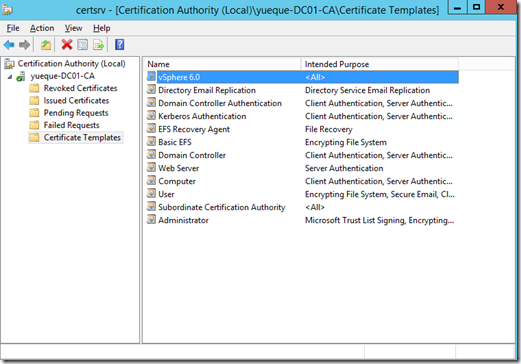Select the vSphere 6.0 template name
The height and width of the screenshot is (364, 521).
(179, 77)
